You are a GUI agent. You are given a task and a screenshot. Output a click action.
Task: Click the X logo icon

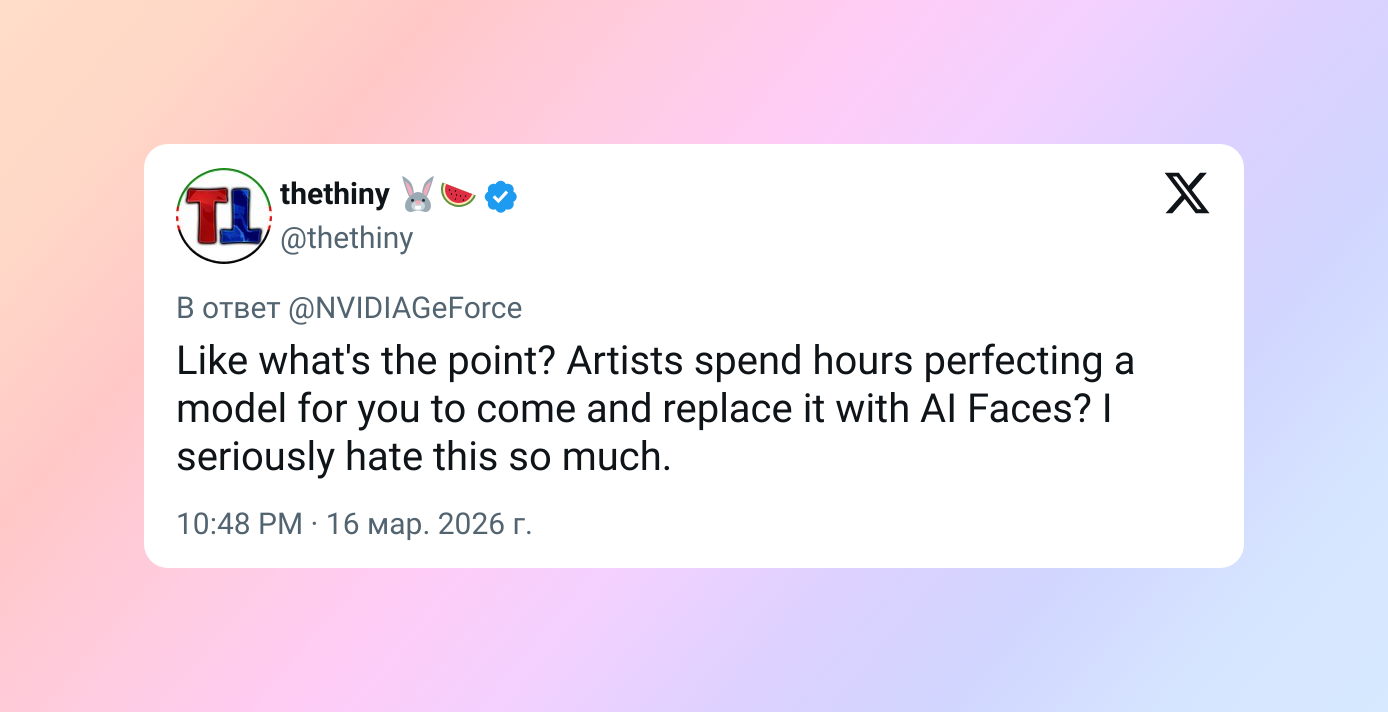coord(1187,193)
